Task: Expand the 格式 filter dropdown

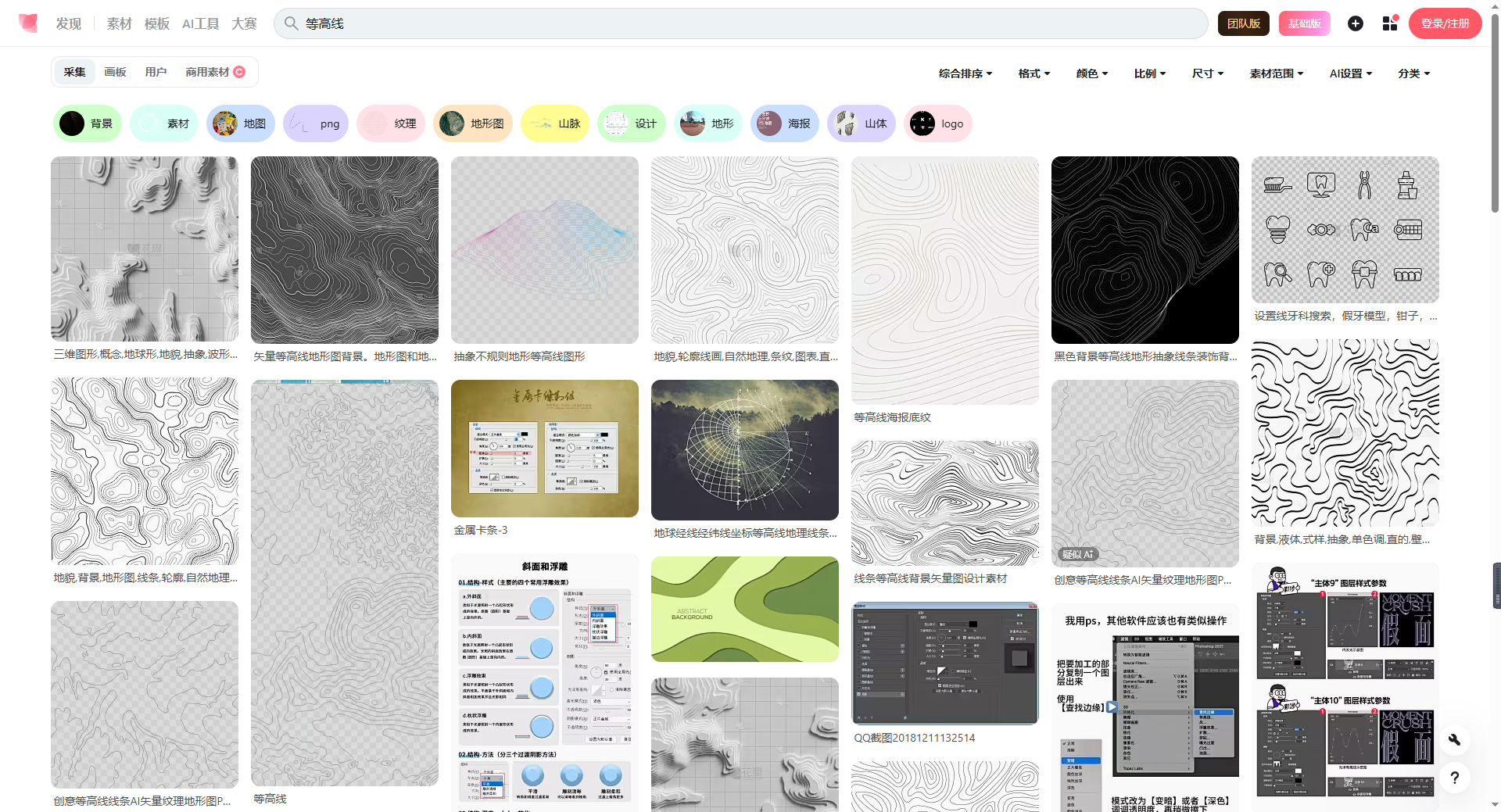Action: (x=1034, y=73)
